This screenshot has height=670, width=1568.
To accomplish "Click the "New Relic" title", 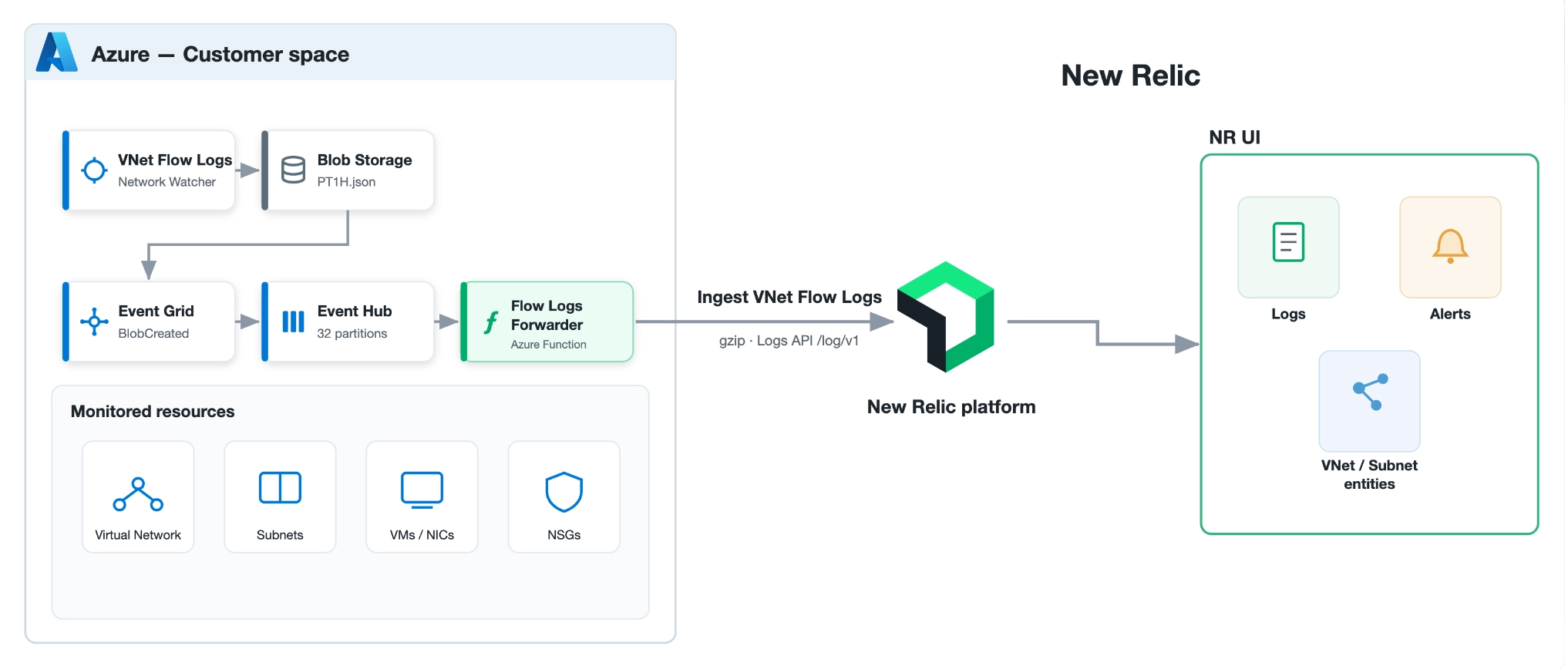I will pyautogui.click(x=1130, y=76).
